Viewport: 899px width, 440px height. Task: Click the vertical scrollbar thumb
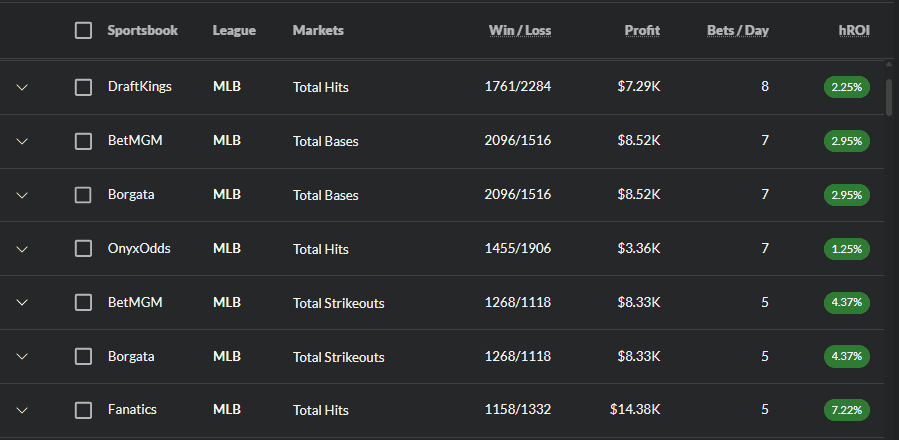[889, 98]
